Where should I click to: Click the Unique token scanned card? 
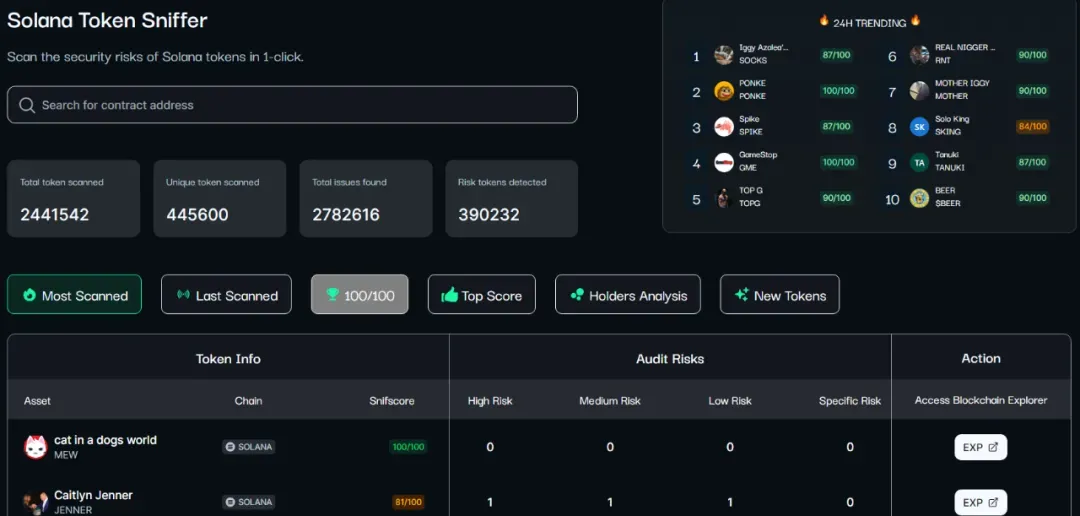pos(220,198)
